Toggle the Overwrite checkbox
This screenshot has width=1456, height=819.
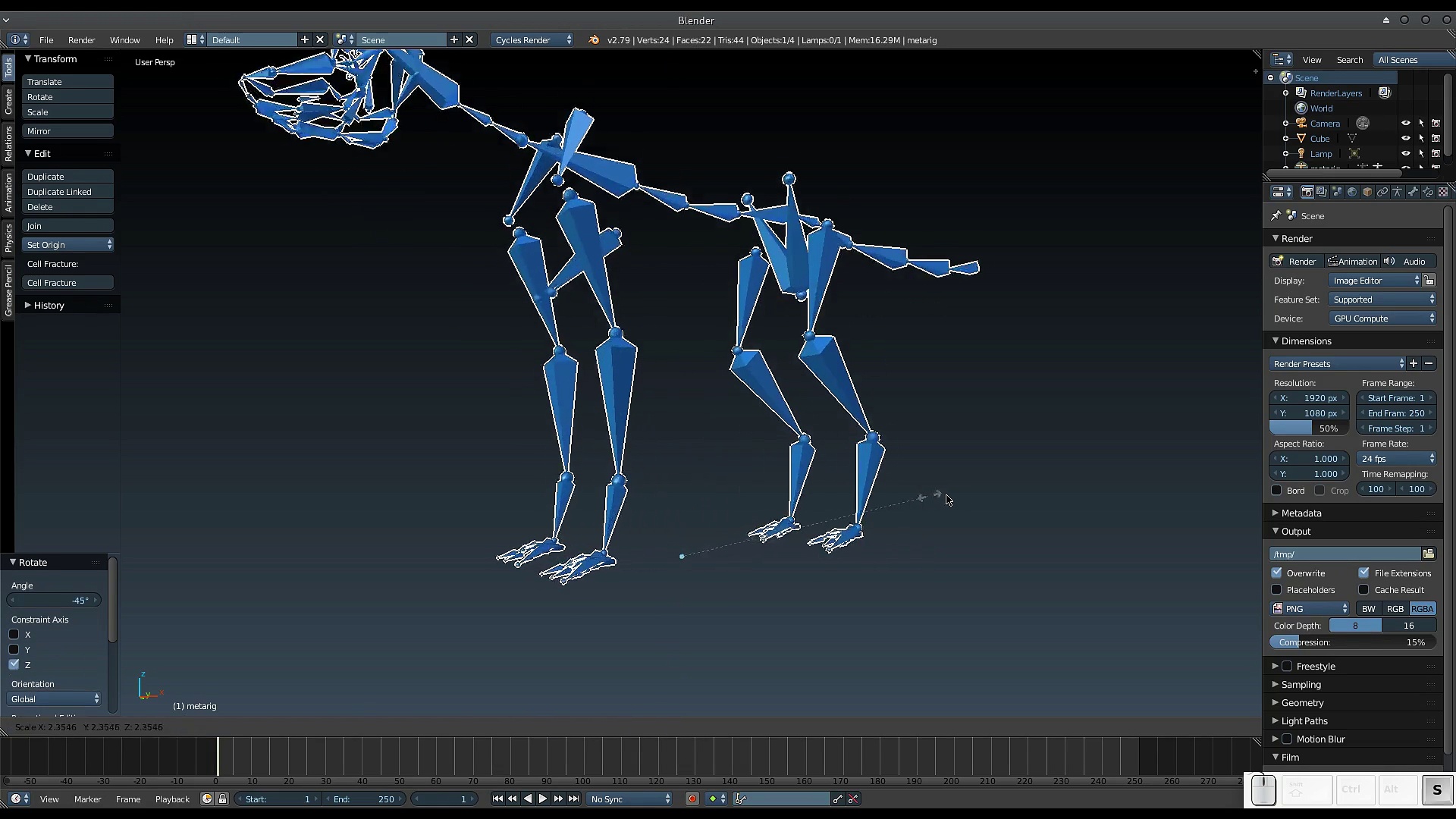tap(1277, 573)
